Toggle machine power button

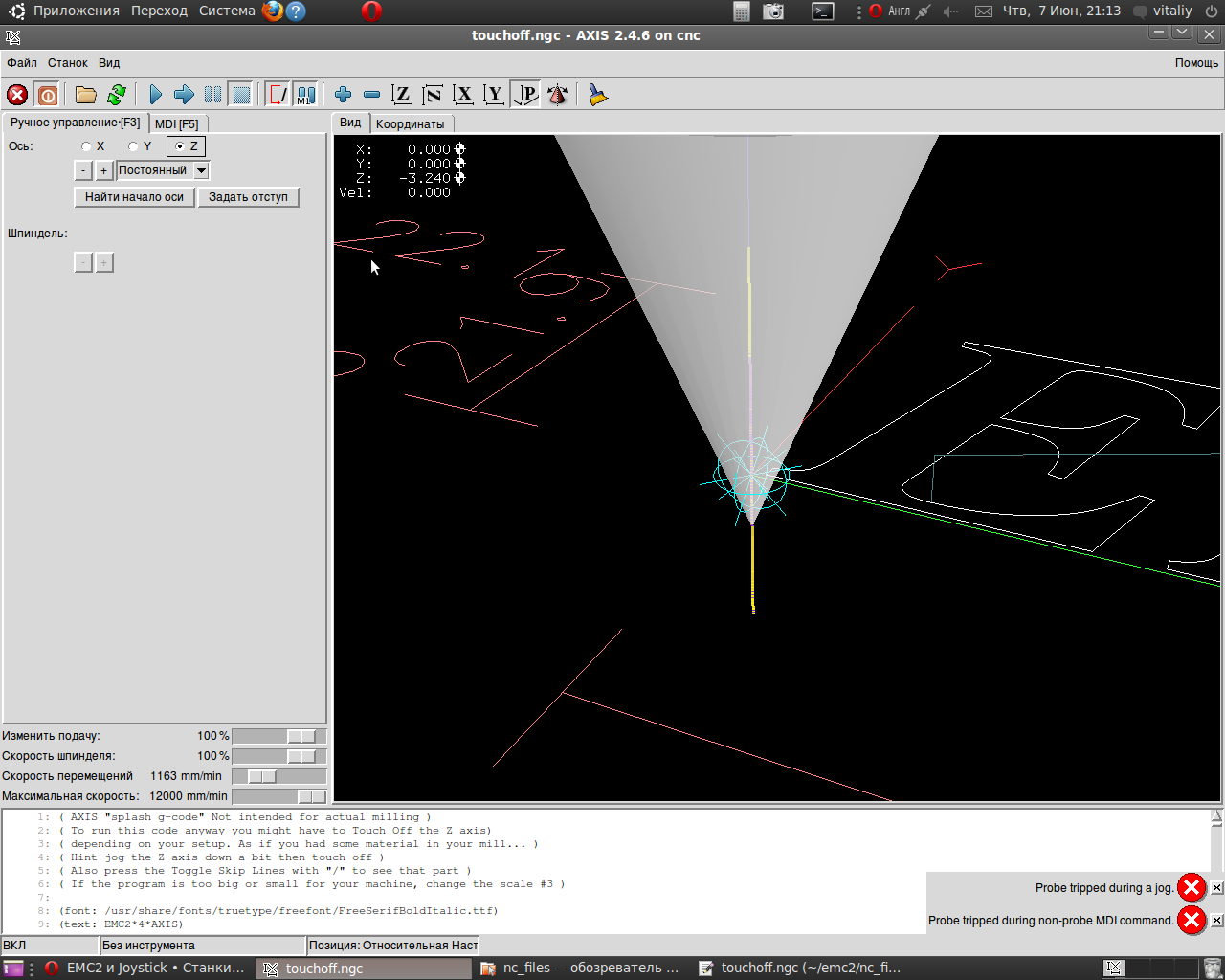point(47,95)
